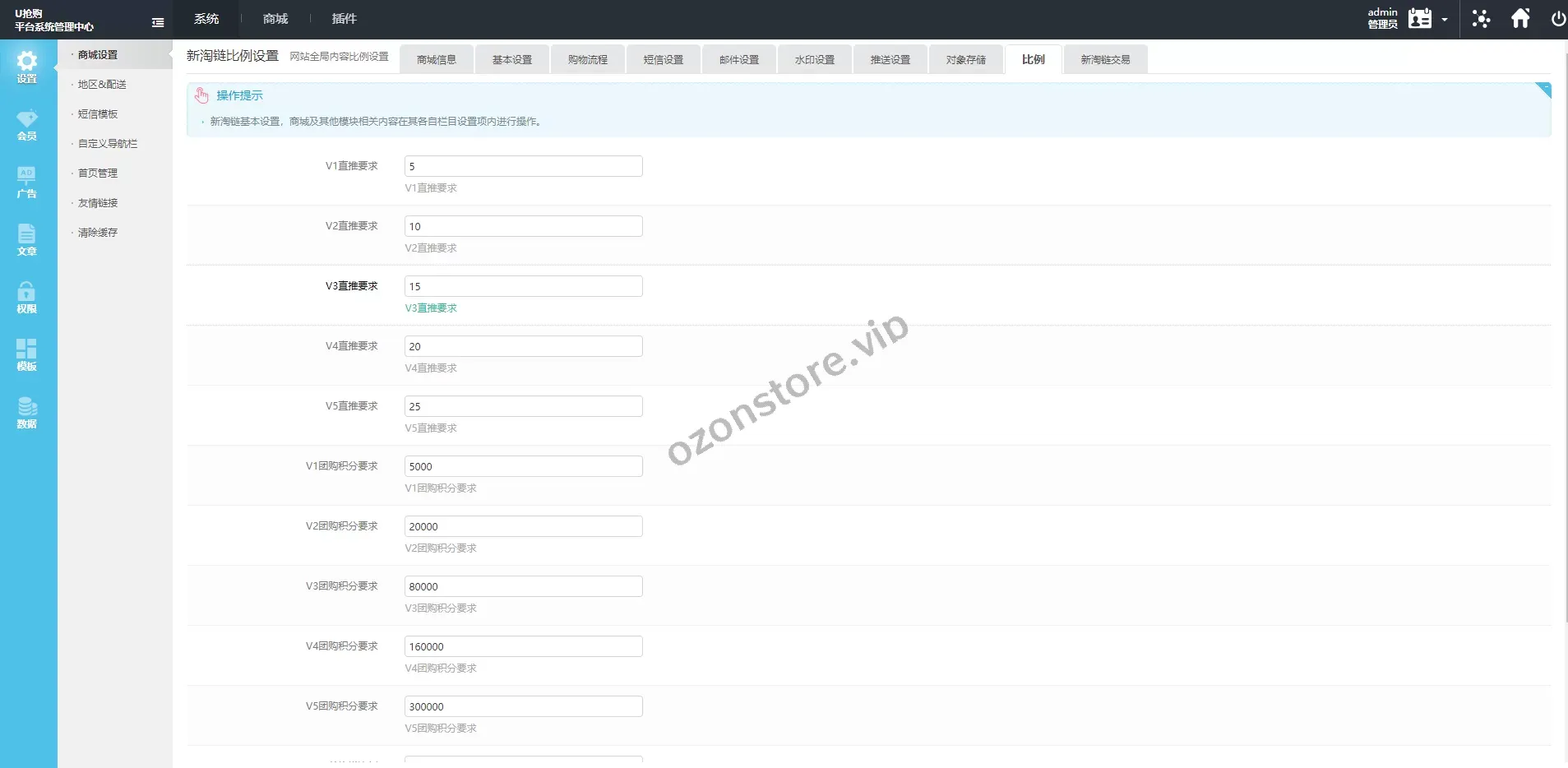Click the V3直推要求 input field
This screenshot has height=768, width=1568.
(x=523, y=286)
